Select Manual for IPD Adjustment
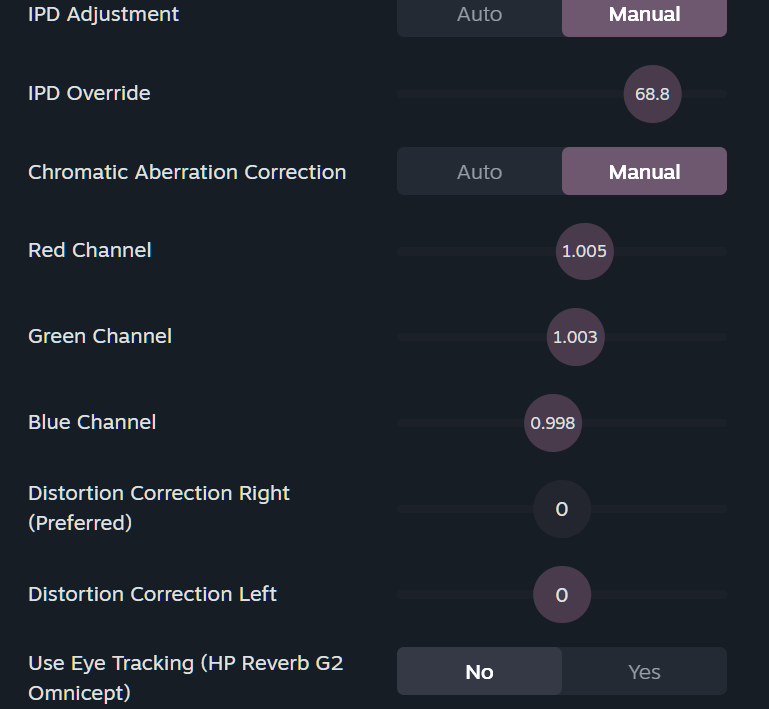 pyautogui.click(x=644, y=15)
